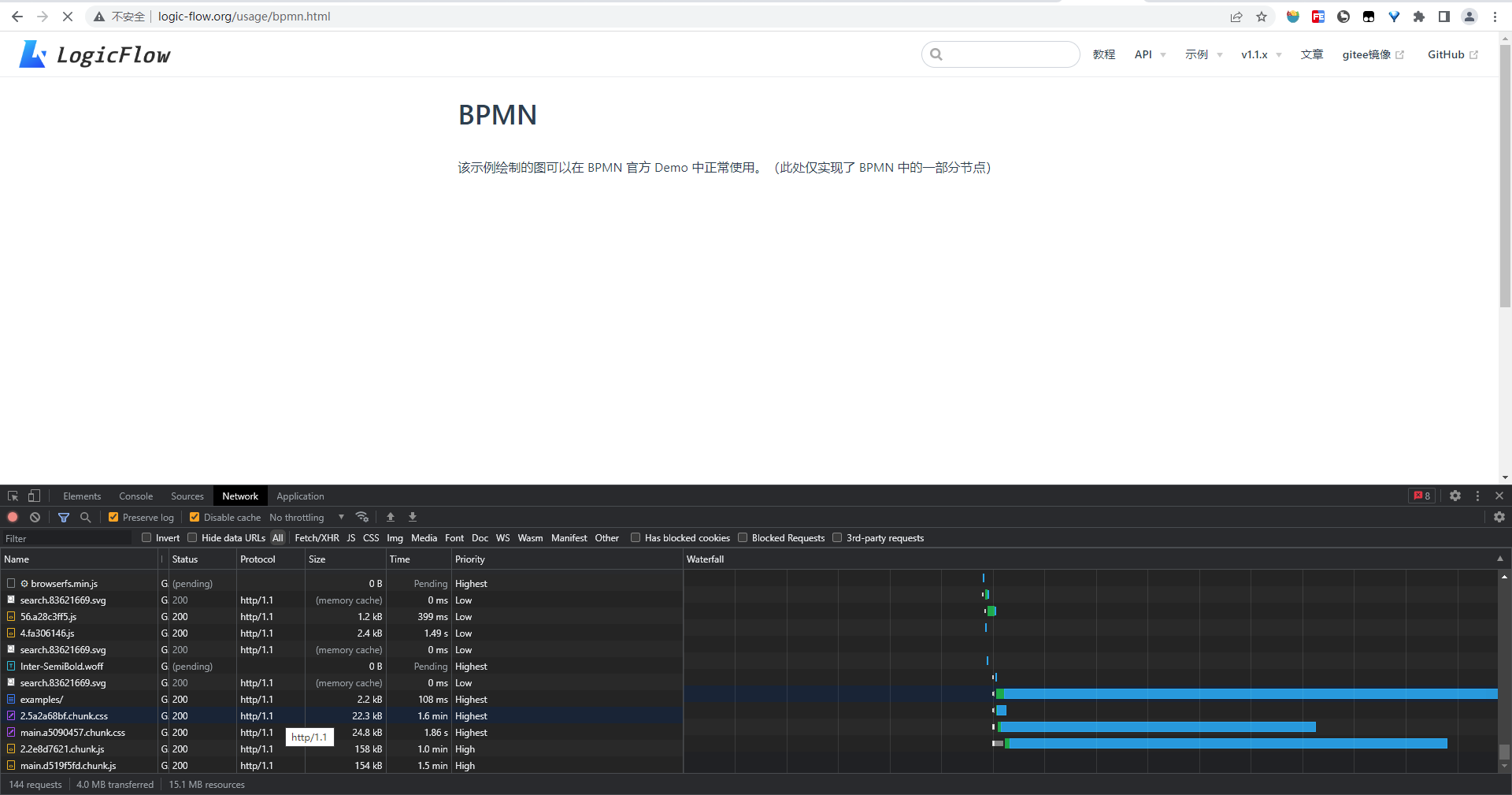Switch to the Console tab

point(135,496)
